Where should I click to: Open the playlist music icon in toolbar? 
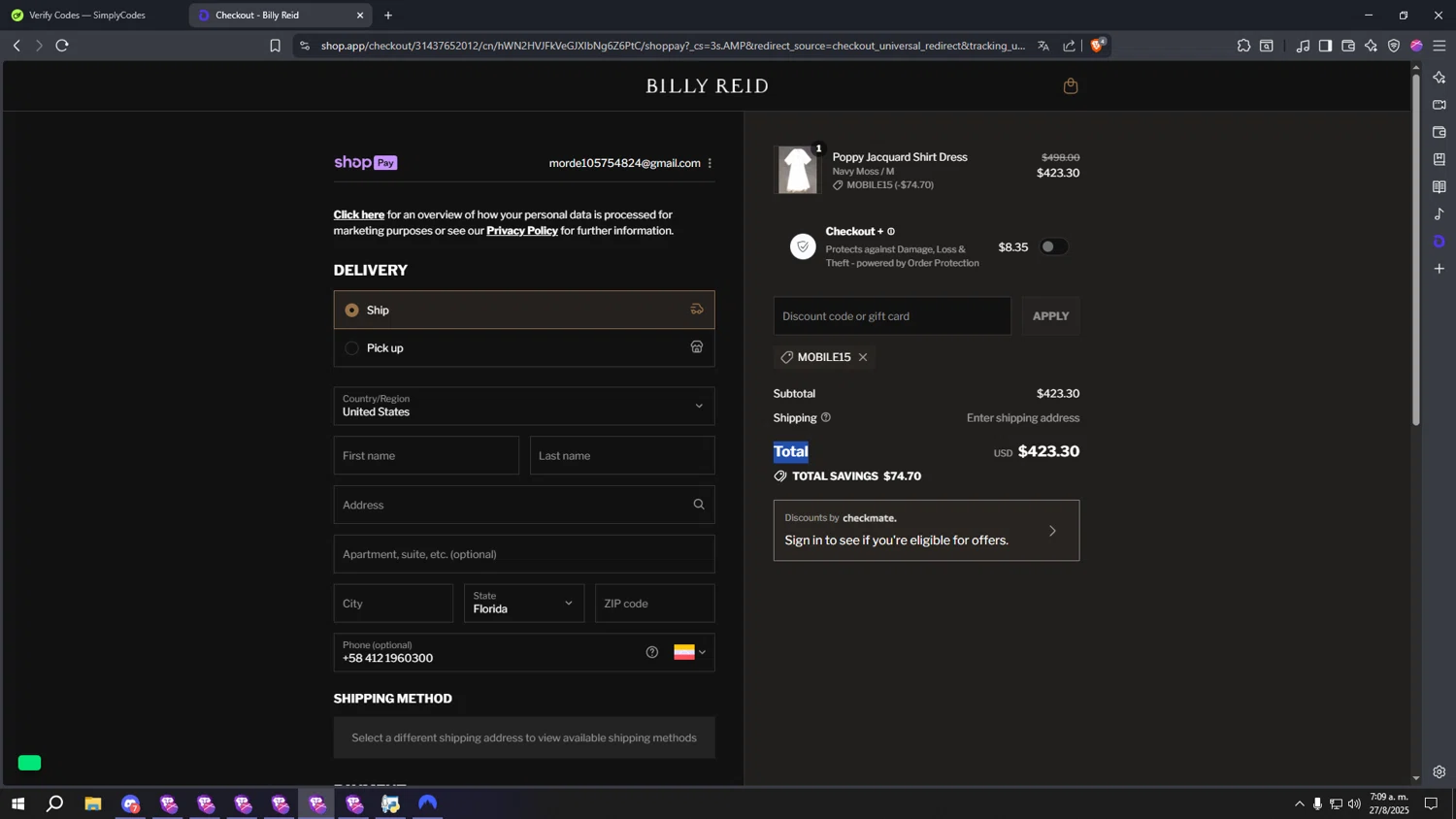click(x=1303, y=46)
